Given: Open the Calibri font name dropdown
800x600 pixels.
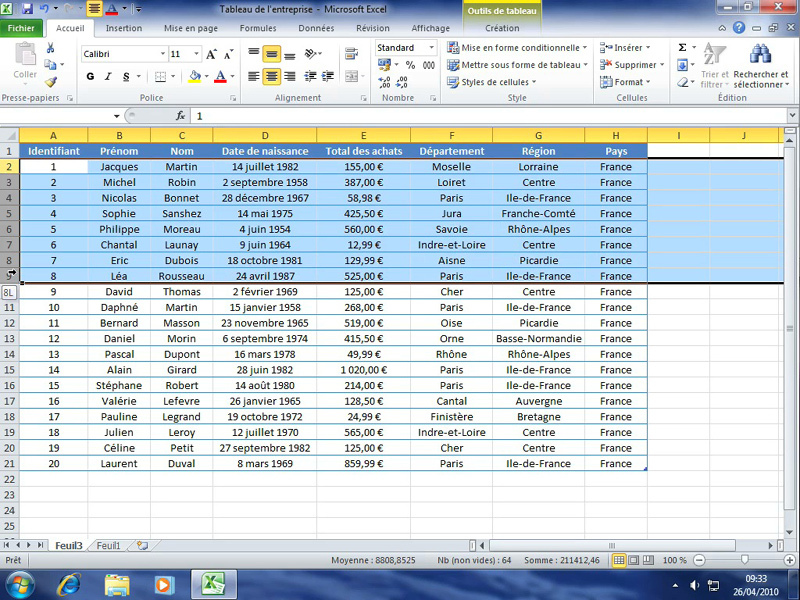Looking at the screenshot, I should pos(163,54).
